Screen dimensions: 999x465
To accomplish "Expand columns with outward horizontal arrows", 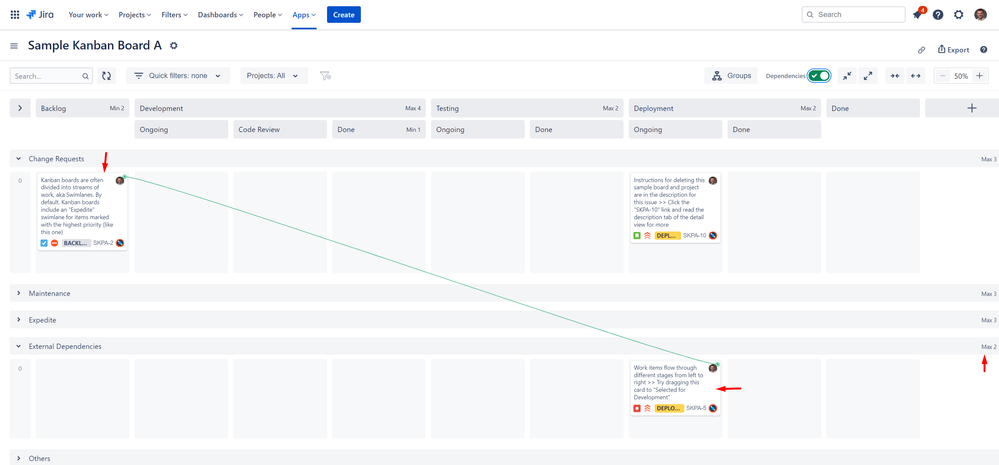I will tap(916, 76).
